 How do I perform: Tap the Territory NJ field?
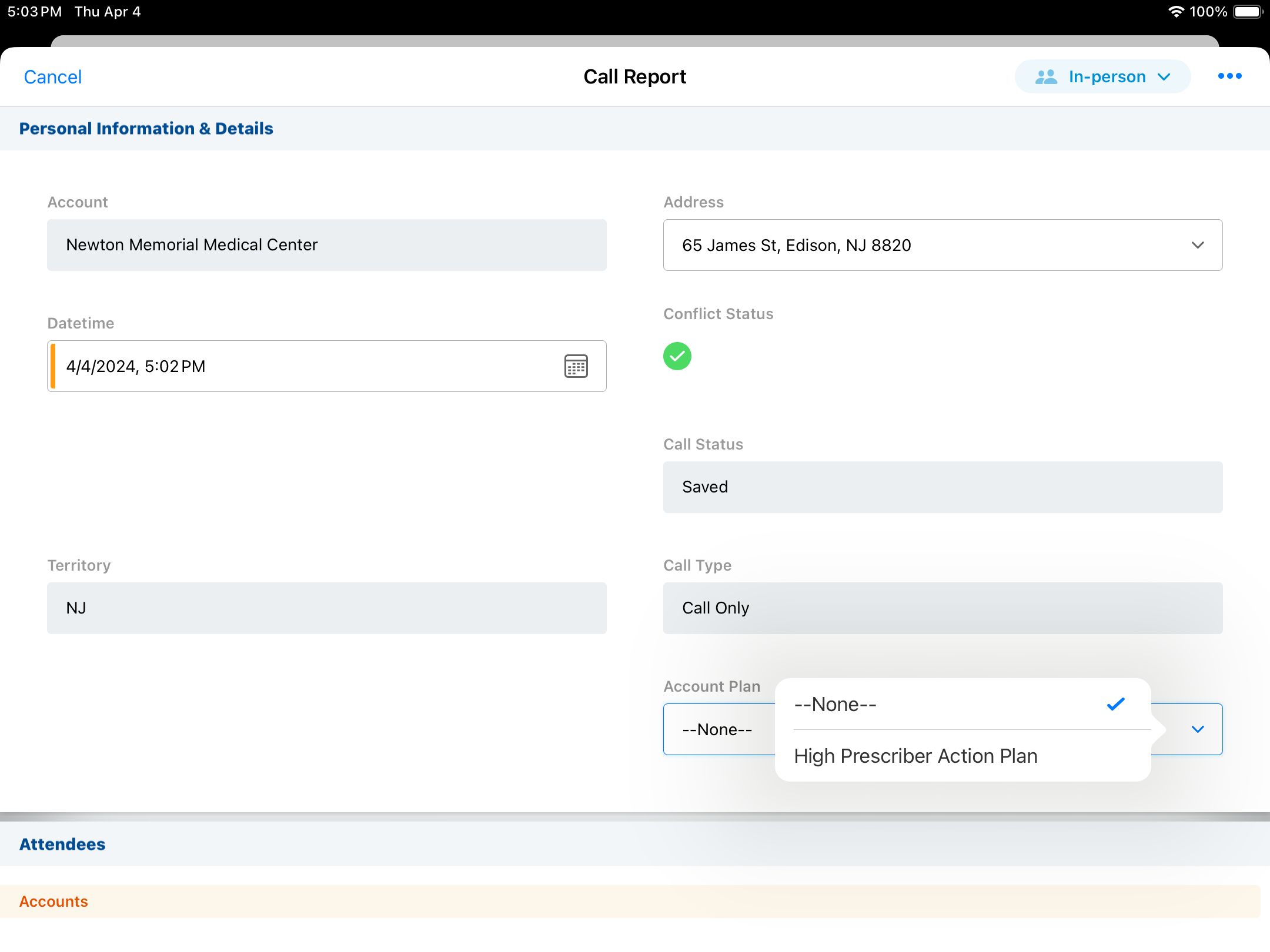326,608
